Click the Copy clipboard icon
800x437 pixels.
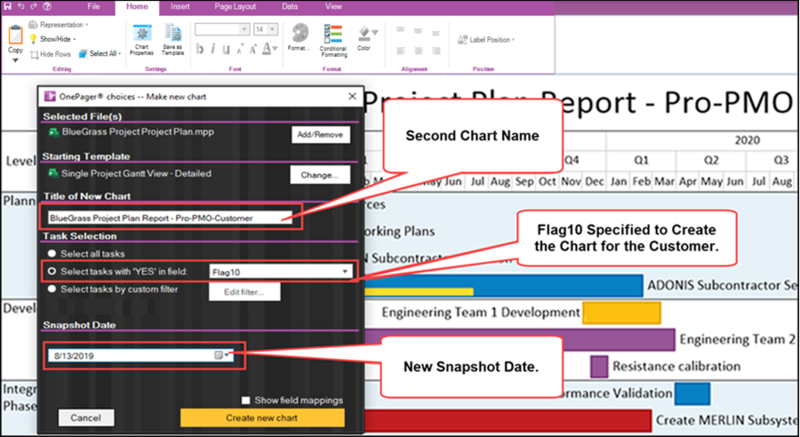tap(15, 34)
